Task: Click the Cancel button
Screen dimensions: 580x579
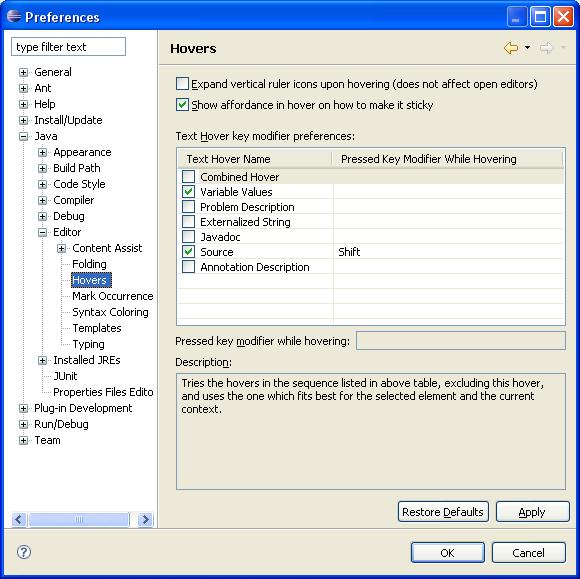Action: coord(529,553)
